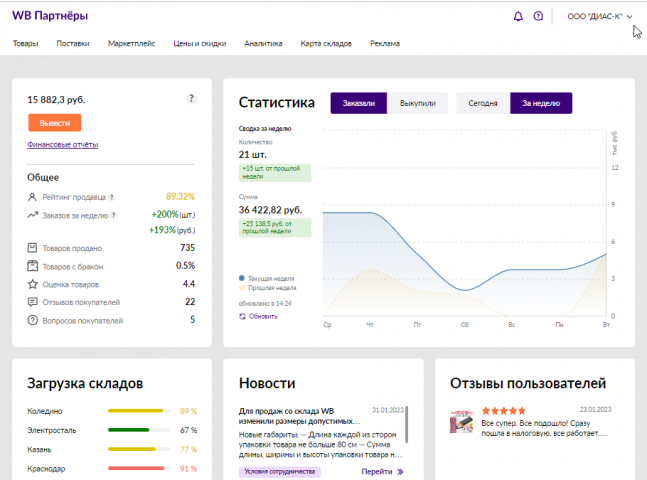
Task: Click the balance help question-mark icon
Action: click(191, 99)
